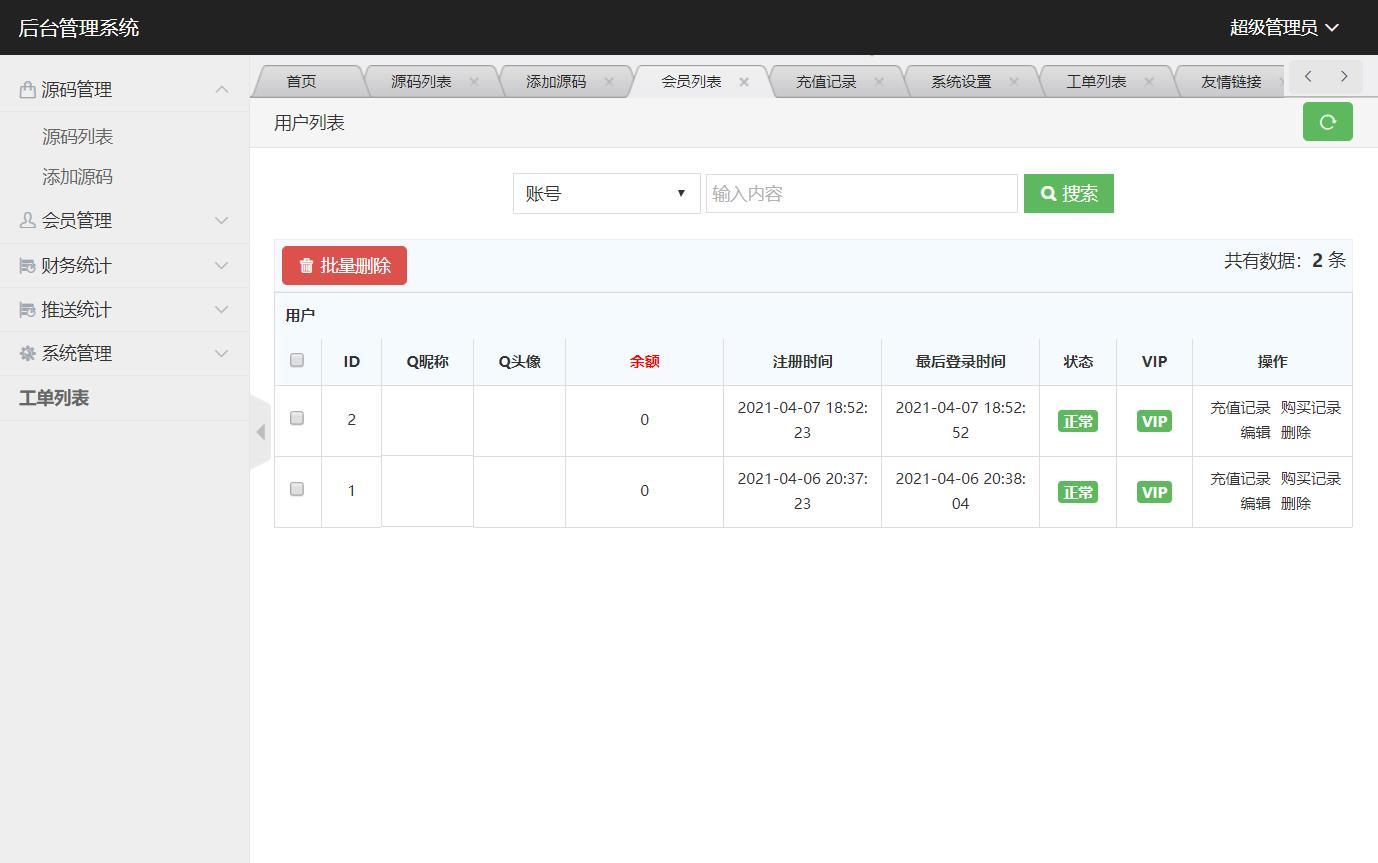
Task: Toggle the select-all checkbox in table header
Action: click(x=297, y=360)
